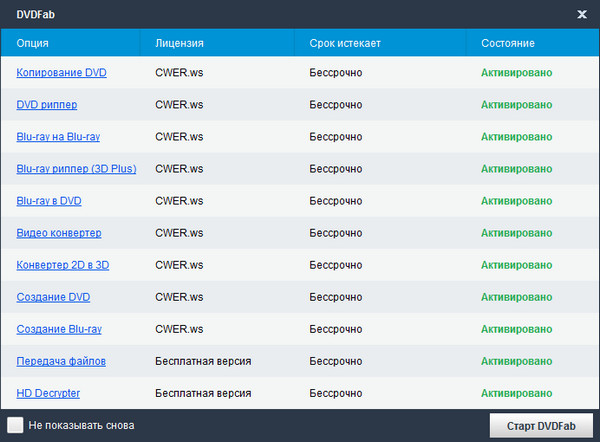The image size is (600, 442).
Task: Click the Состояние column header
Action: [508, 44]
